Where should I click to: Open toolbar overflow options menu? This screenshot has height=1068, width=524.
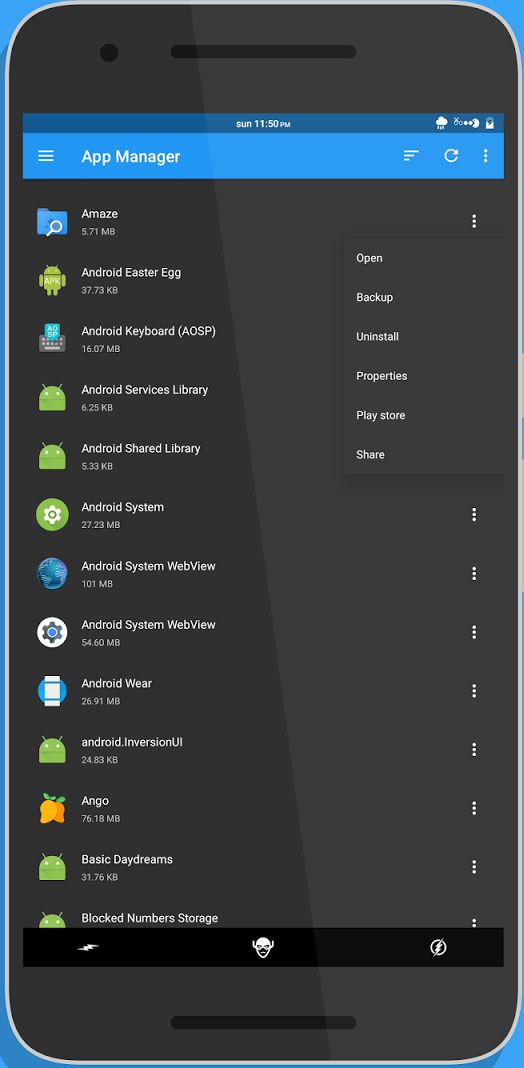pyautogui.click(x=485, y=156)
